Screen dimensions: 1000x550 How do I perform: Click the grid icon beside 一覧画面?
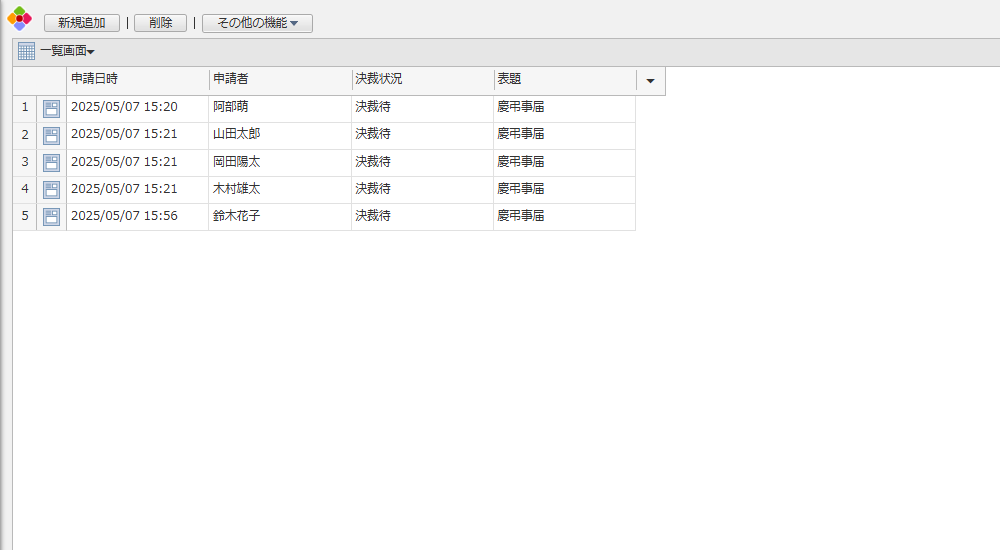(x=26, y=51)
